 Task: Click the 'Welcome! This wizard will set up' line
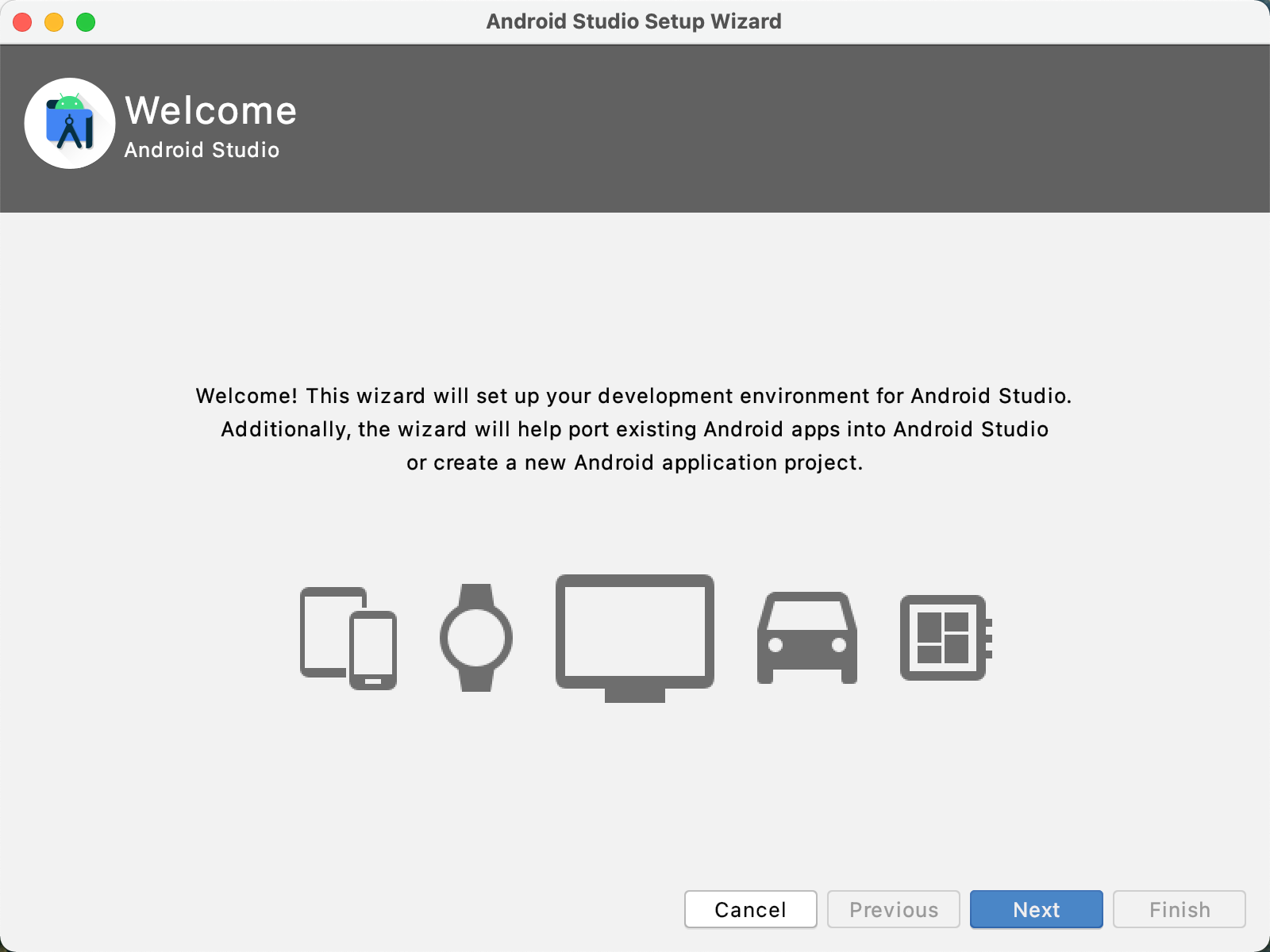(634, 396)
